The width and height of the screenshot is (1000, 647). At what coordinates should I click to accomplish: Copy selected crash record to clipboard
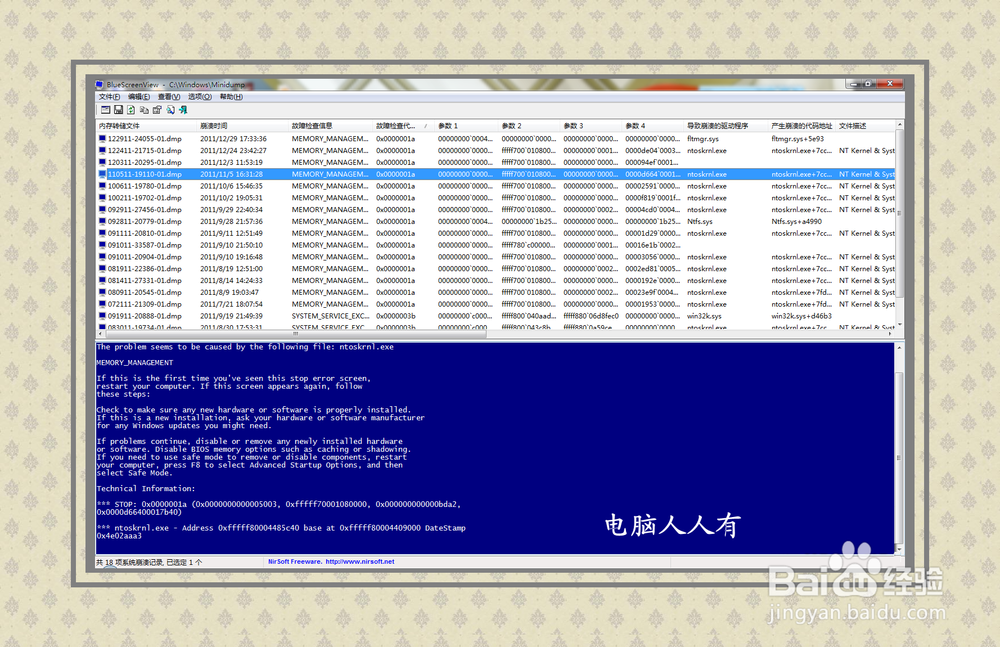(x=145, y=110)
